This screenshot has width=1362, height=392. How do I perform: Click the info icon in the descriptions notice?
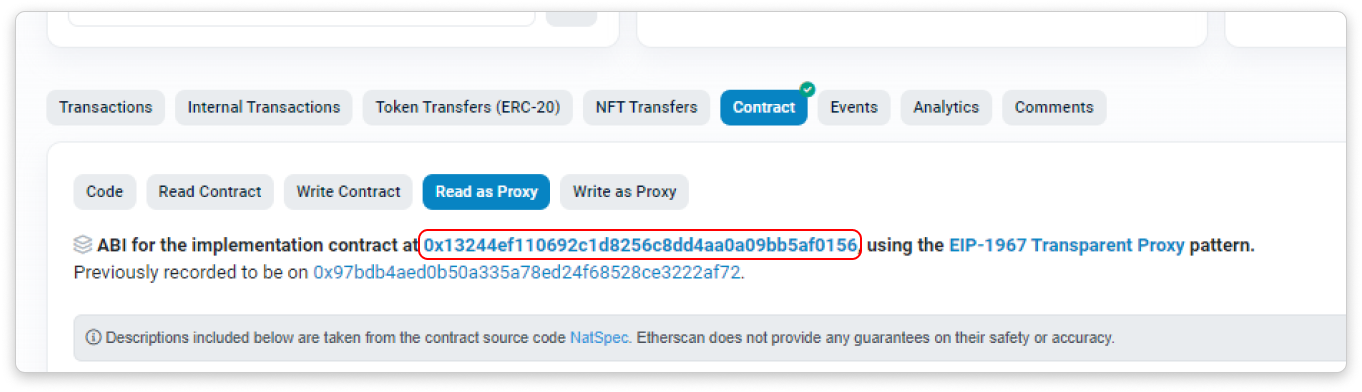pyautogui.click(x=94, y=338)
